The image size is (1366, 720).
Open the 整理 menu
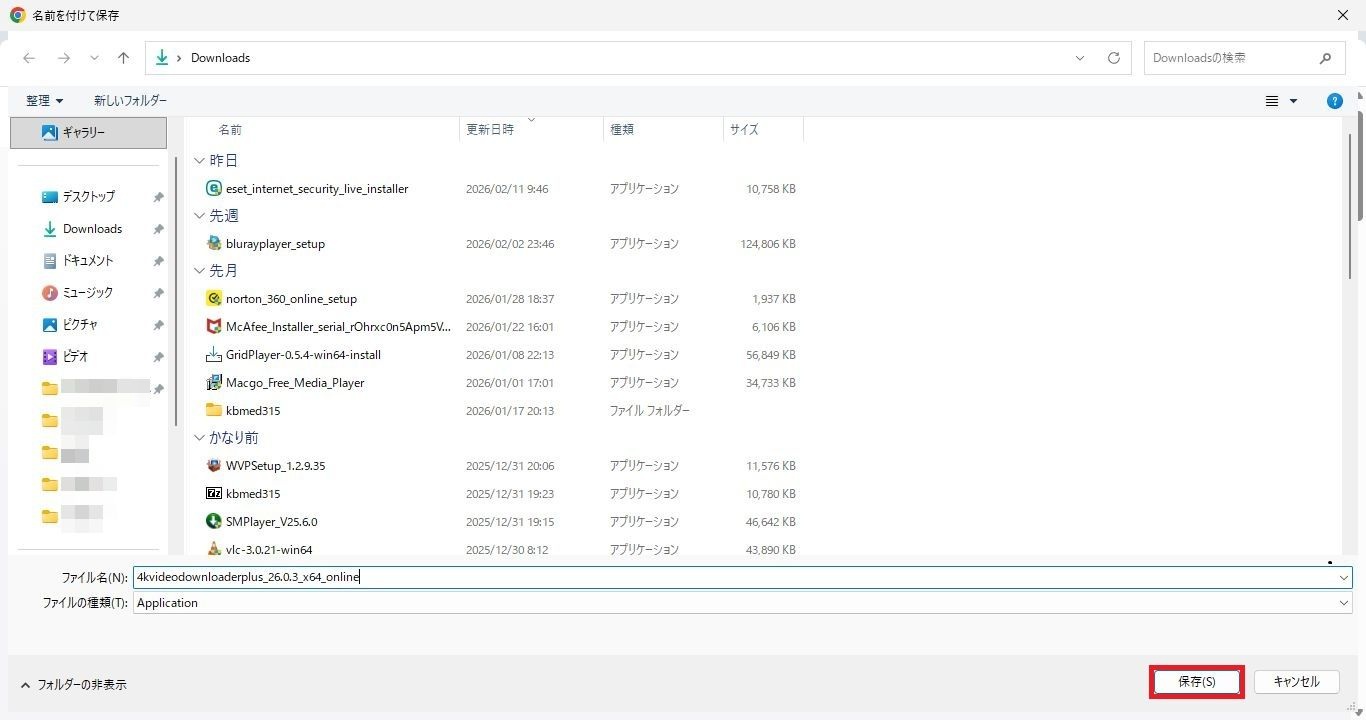(x=44, y=101)
